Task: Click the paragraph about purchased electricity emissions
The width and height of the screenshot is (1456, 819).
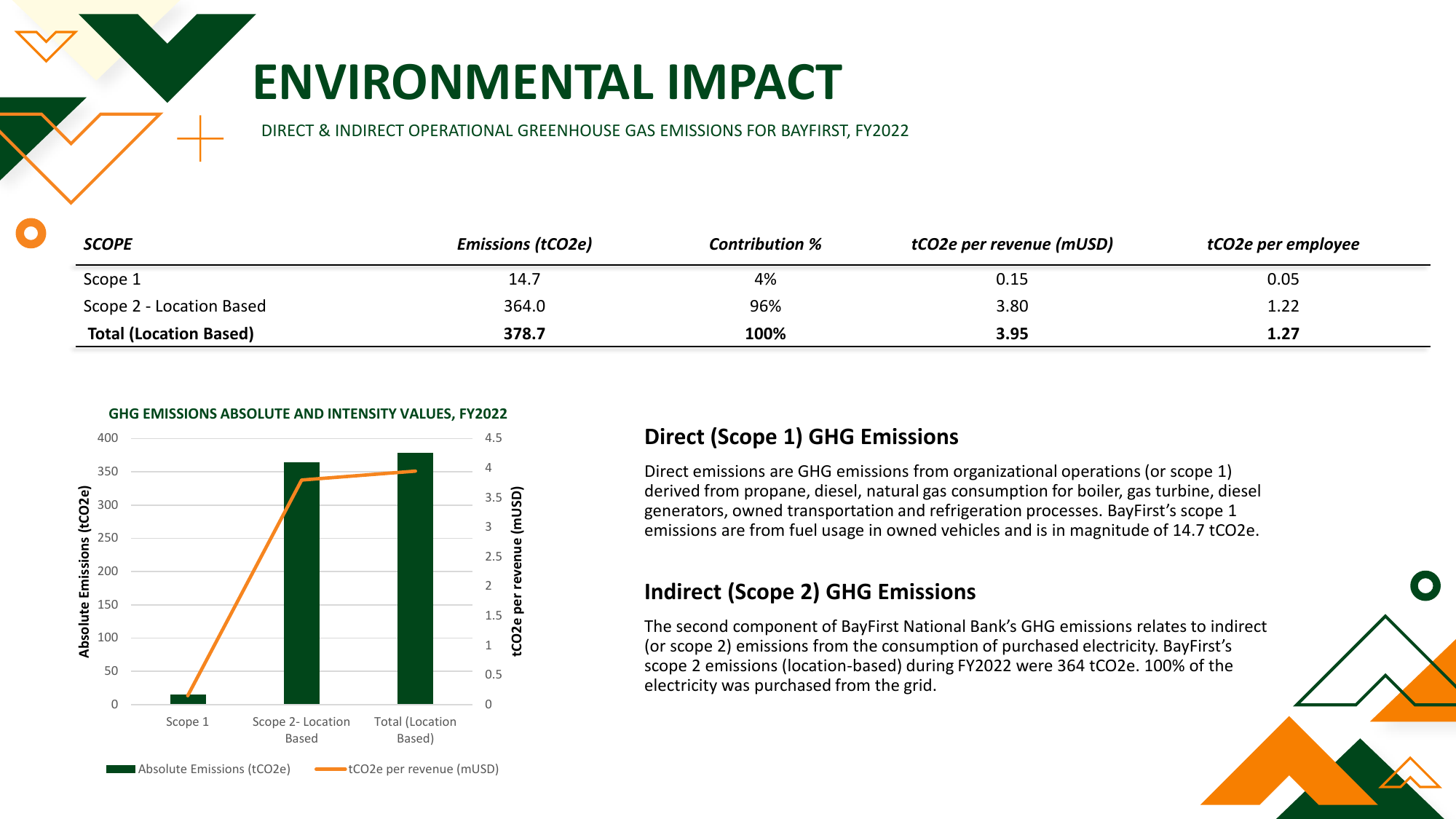Action: (x=955, y=656)
